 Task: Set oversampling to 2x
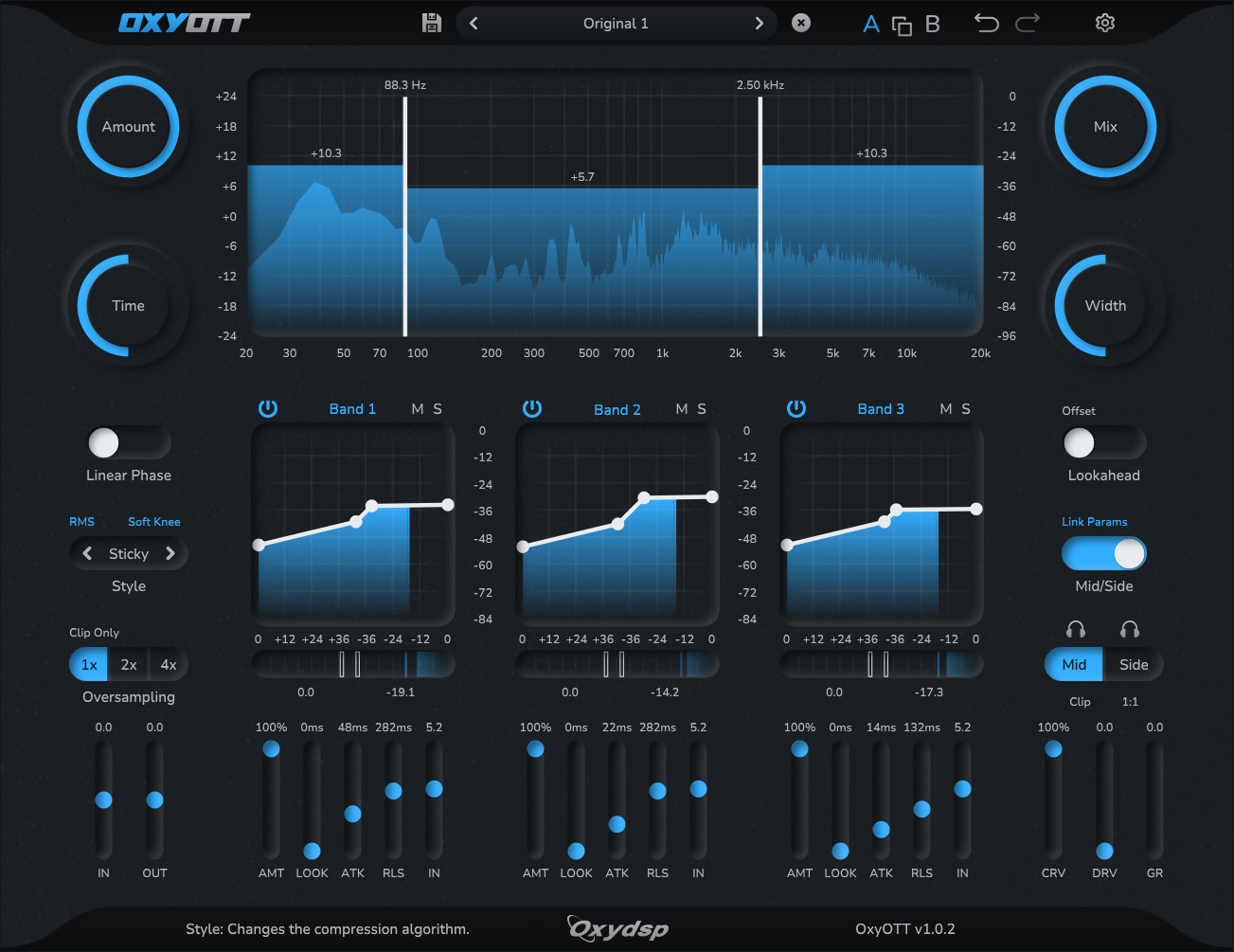pyautogui.click(x=129, y=665)
